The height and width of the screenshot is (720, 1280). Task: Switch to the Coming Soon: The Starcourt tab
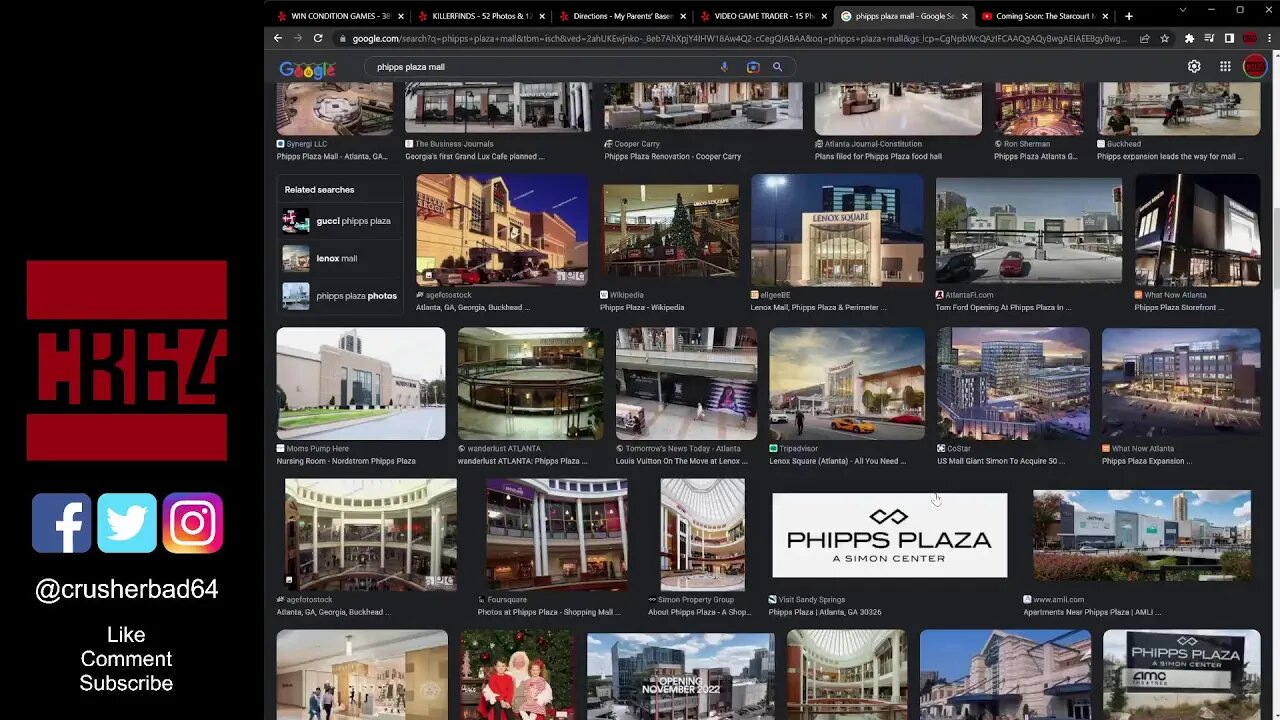point(1044,16)
